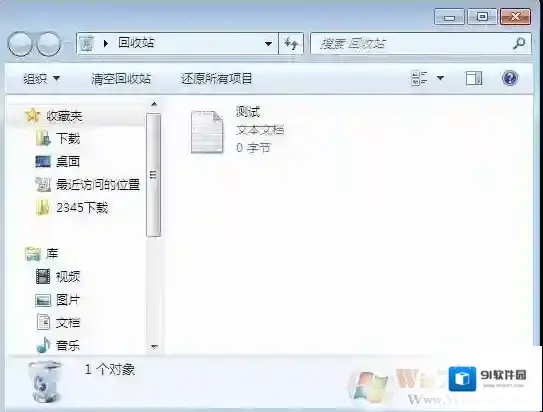Toggle the preview pane button
The height and width of the screenshot is (412, 543).
point(474,79)
